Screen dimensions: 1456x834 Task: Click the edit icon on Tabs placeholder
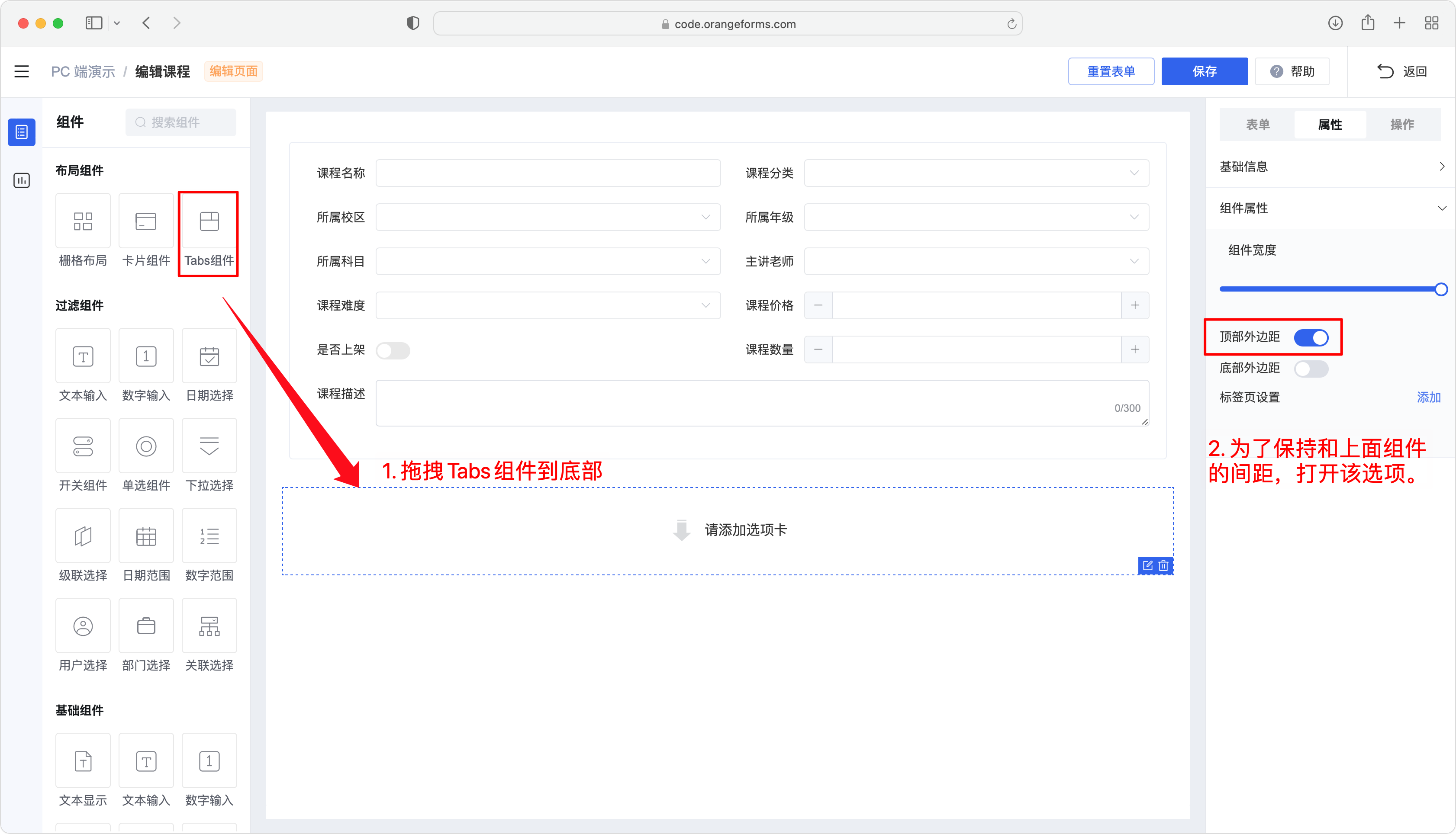click(x=1148, y=566)
